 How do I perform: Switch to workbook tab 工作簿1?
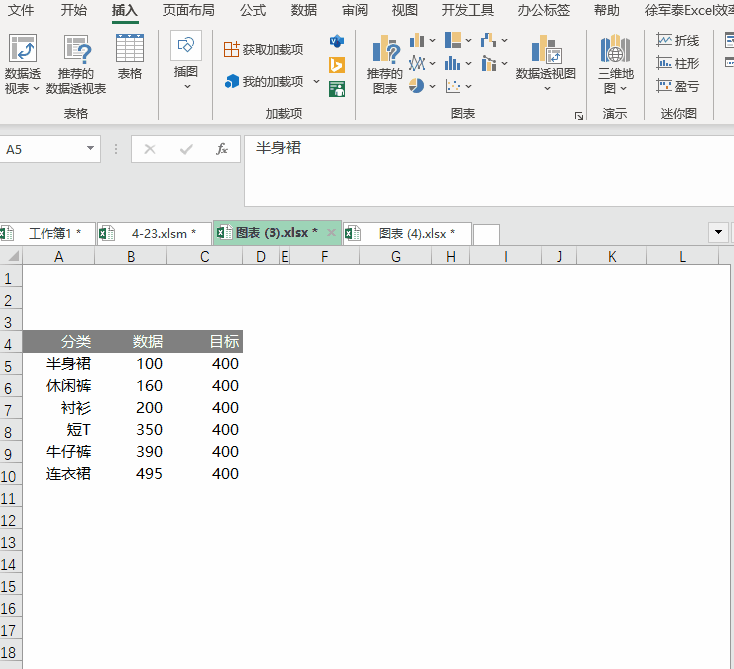click(x=48, y=233)
